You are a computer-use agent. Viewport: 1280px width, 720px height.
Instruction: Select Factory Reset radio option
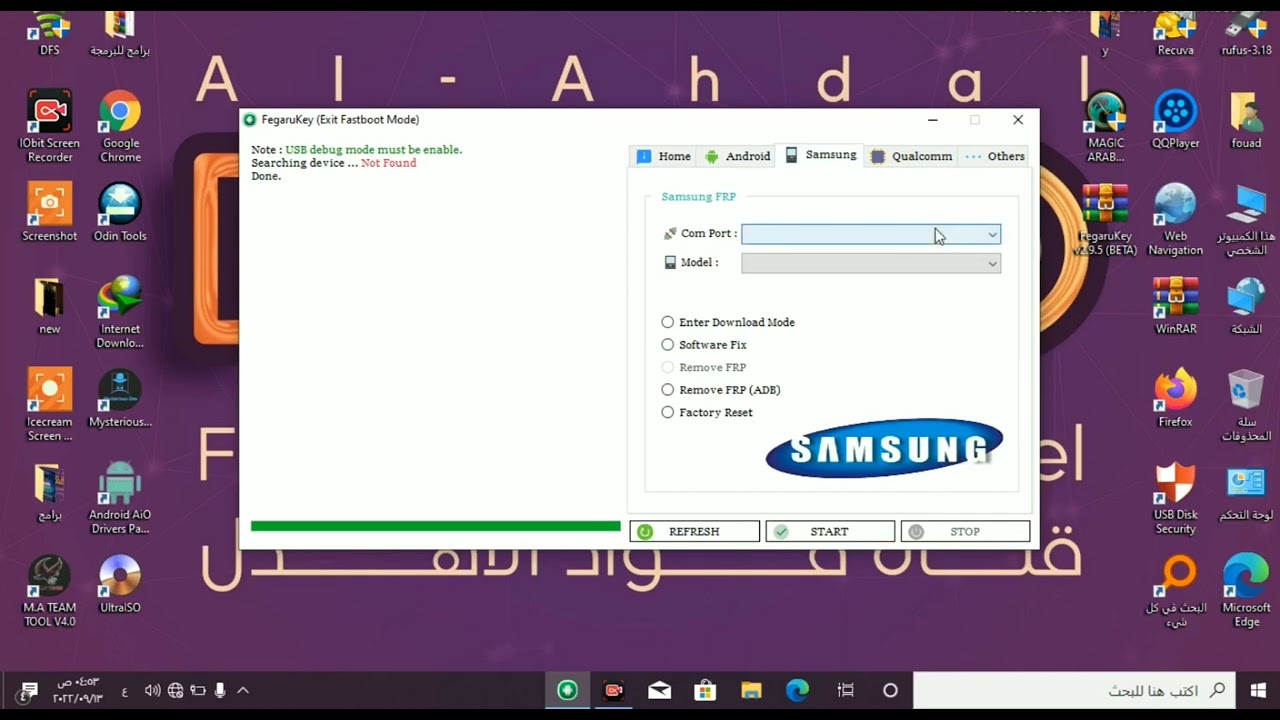tap(707, 412)
